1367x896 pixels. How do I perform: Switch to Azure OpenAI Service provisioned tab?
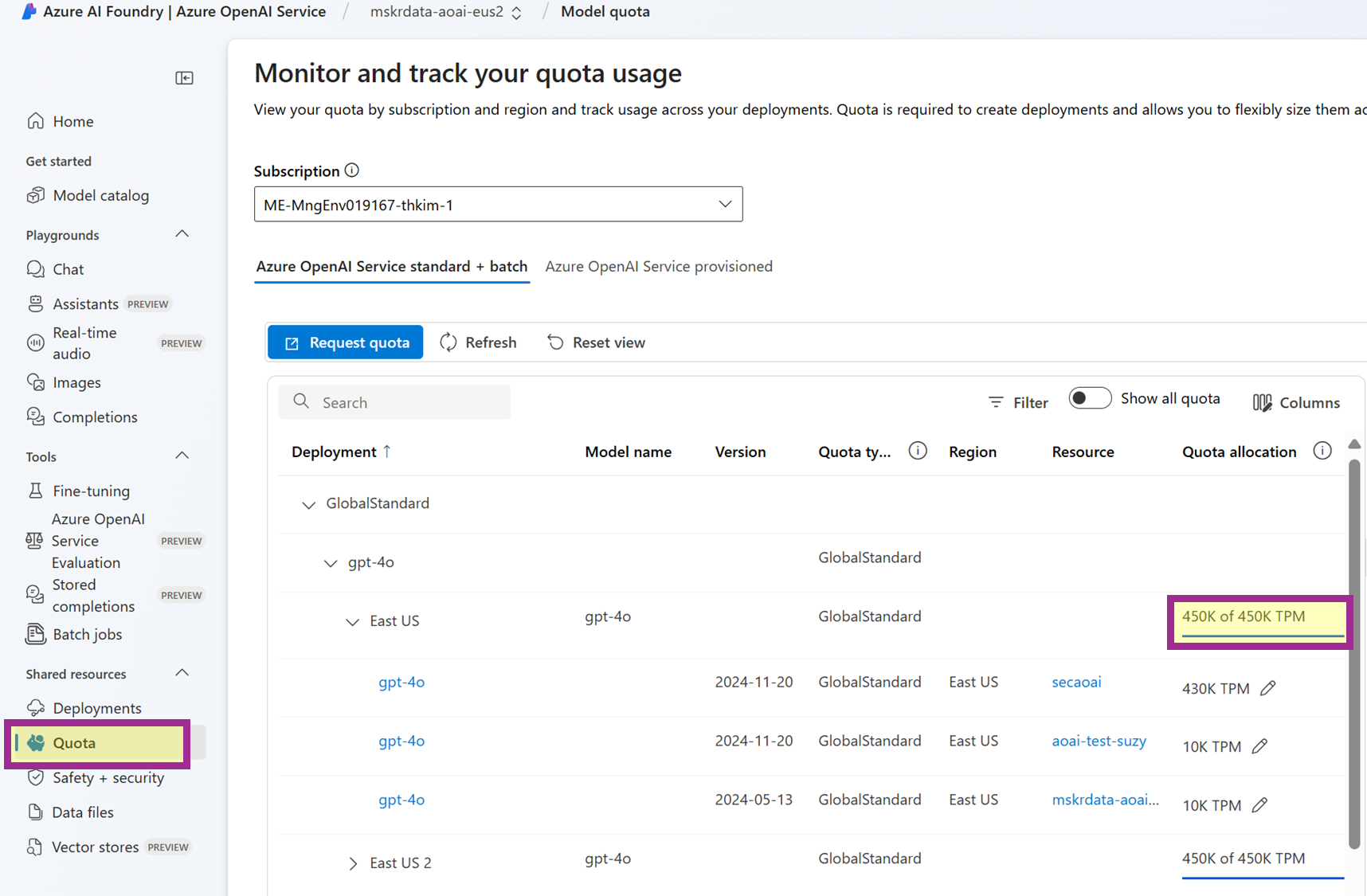coord(659,266)
